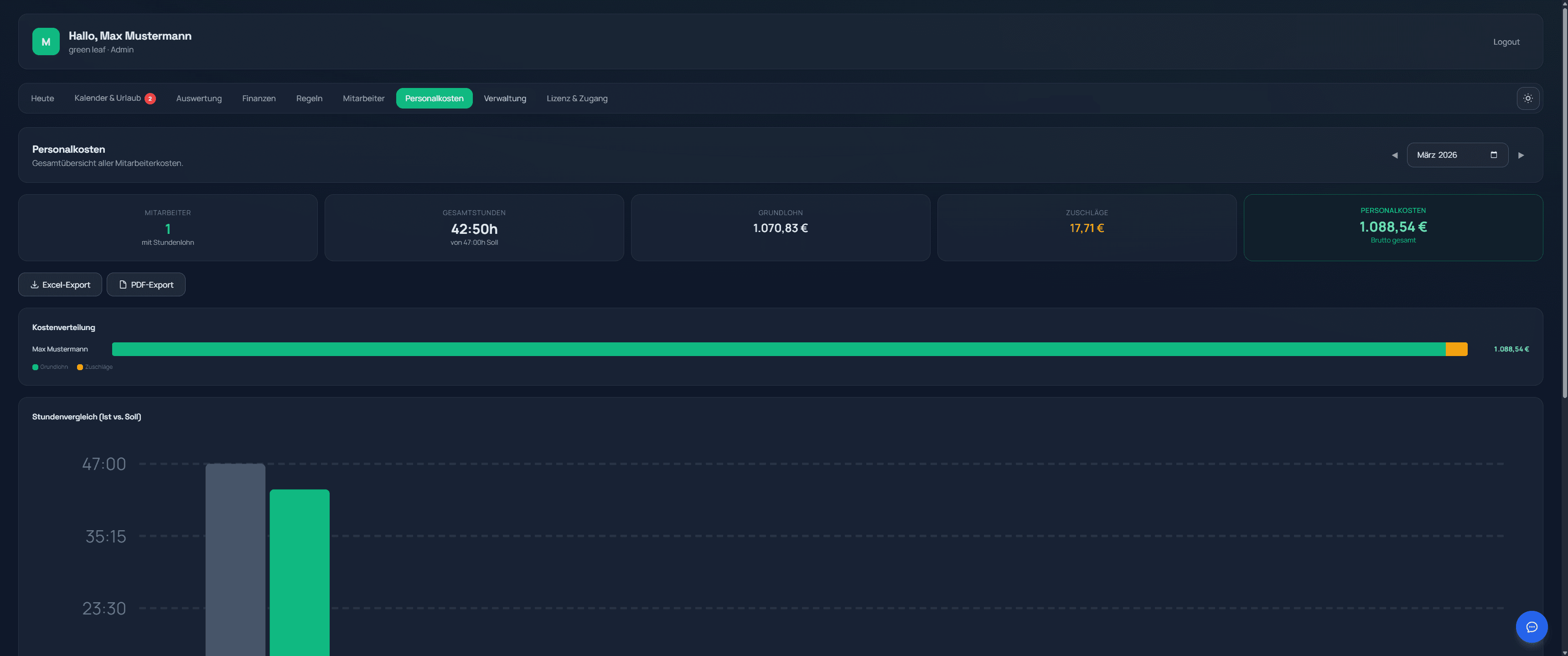Viewport: 1568px width, 656px height.
Task: Open the blue chat support bubble
Action: point(1531,626)
